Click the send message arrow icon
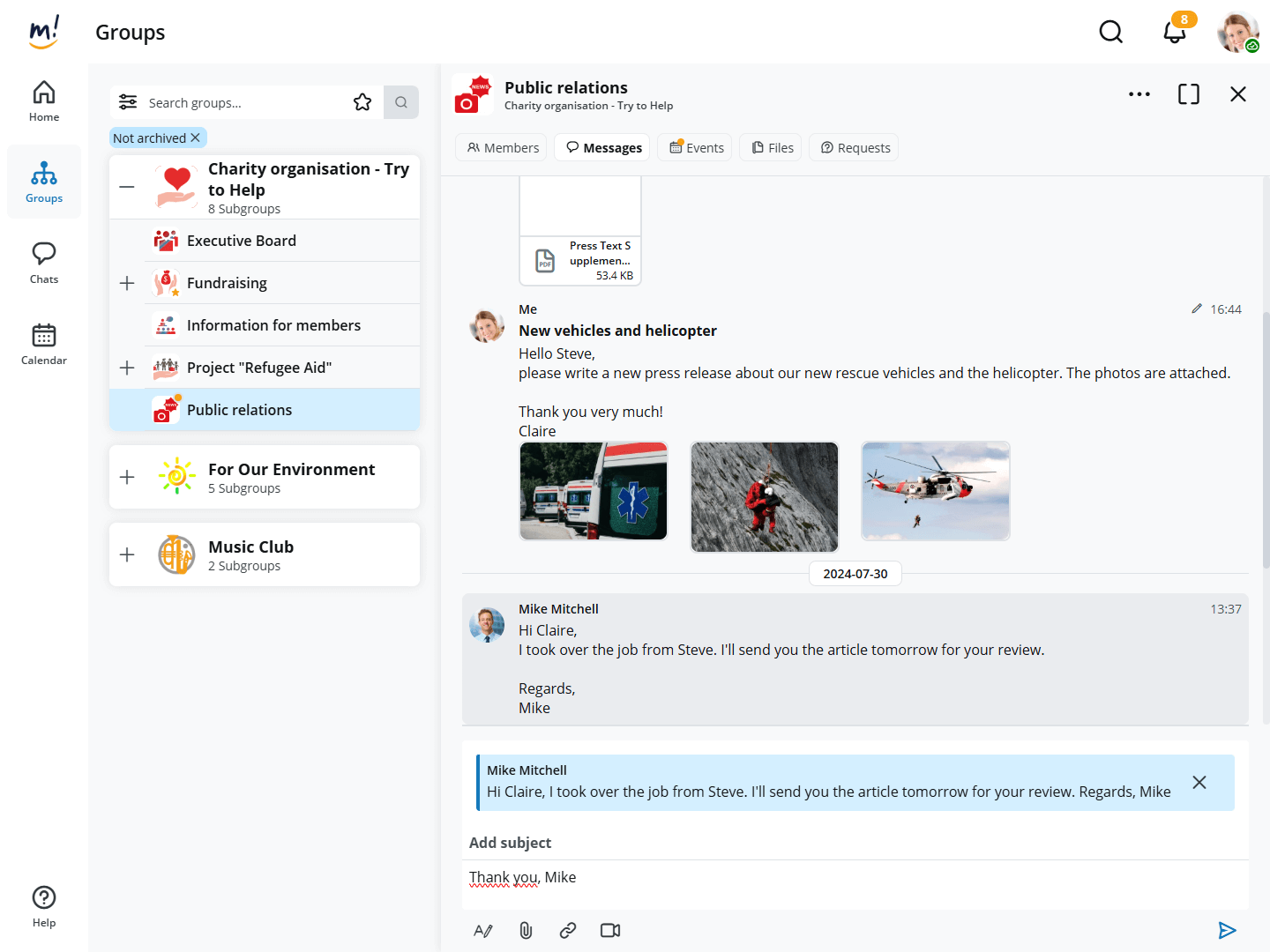The height and width of the screenshot is (952, 1270). click(1227, 930)
